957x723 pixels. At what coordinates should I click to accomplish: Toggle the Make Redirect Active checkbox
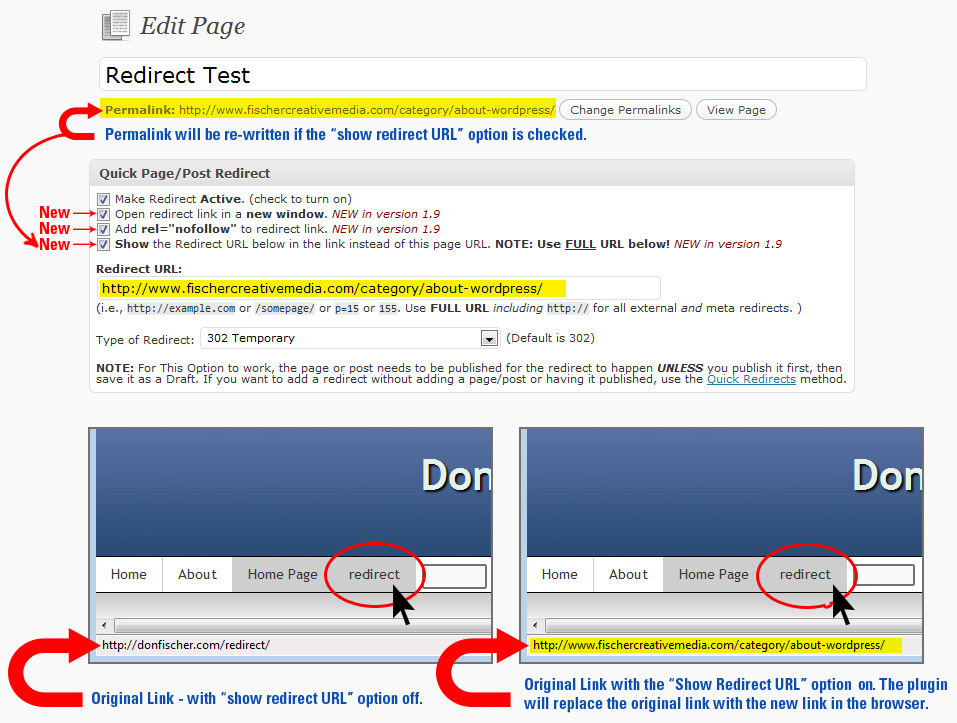104,199
